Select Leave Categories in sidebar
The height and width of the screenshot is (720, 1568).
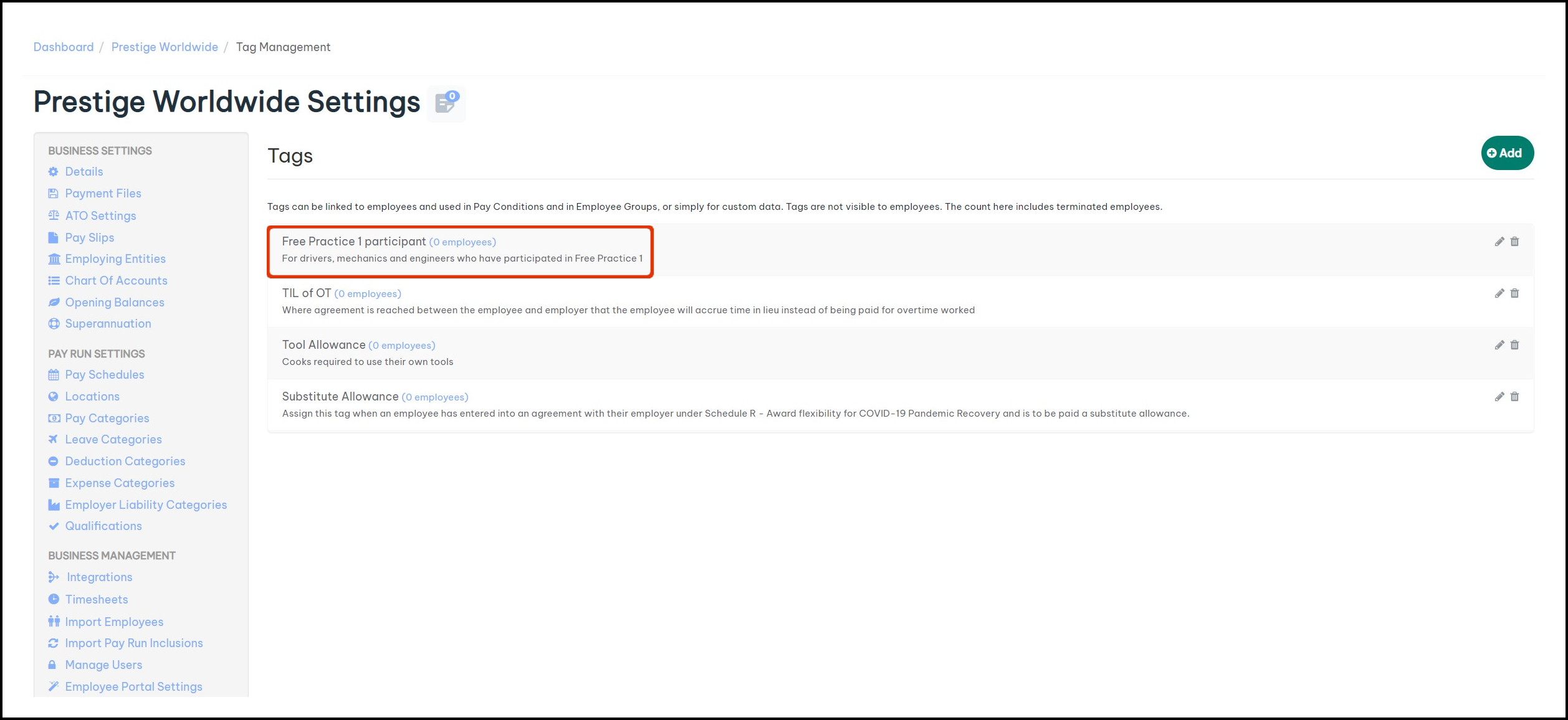coord(113,439)
